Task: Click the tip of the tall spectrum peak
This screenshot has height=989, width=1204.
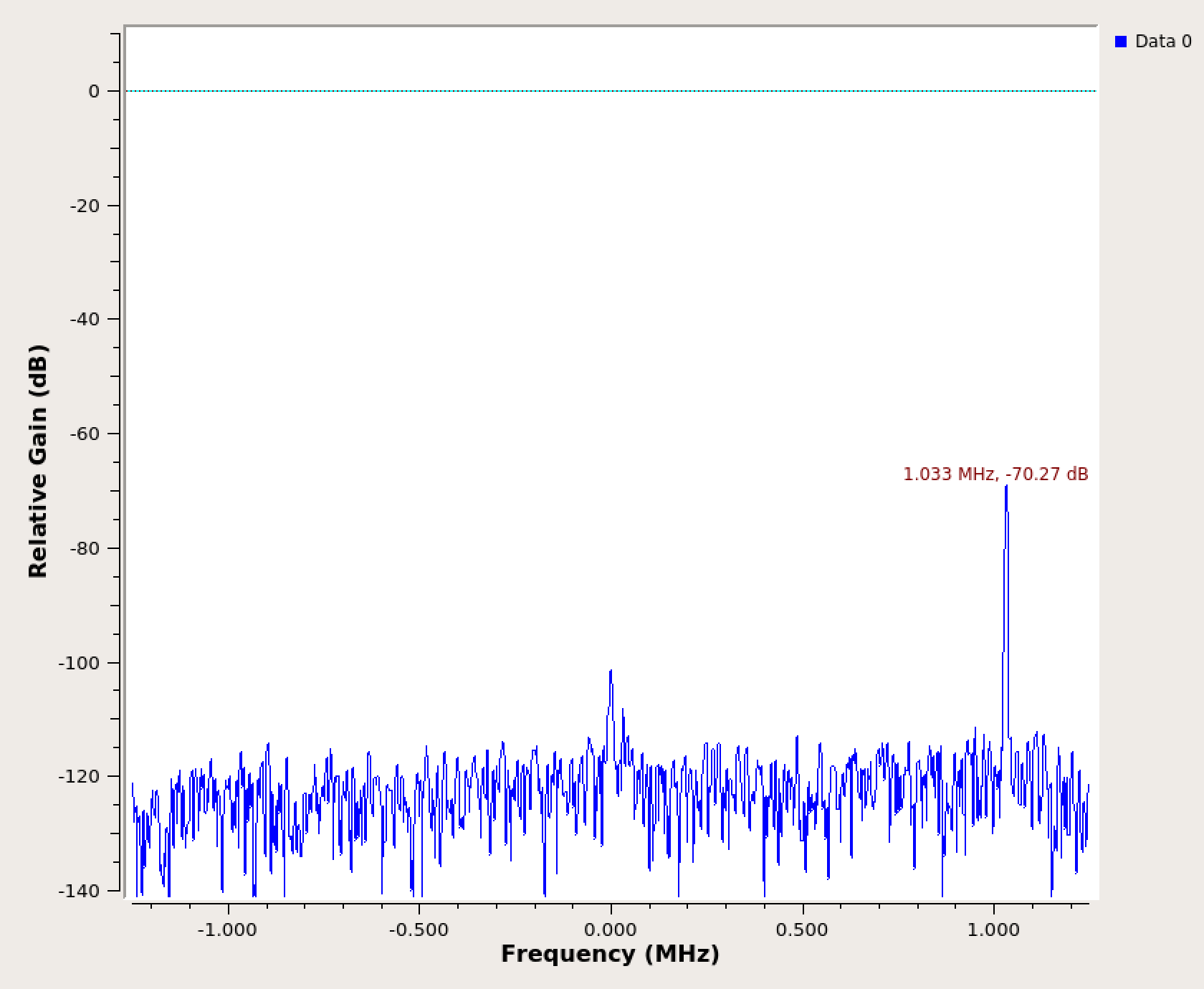Action: point(1006,489)
